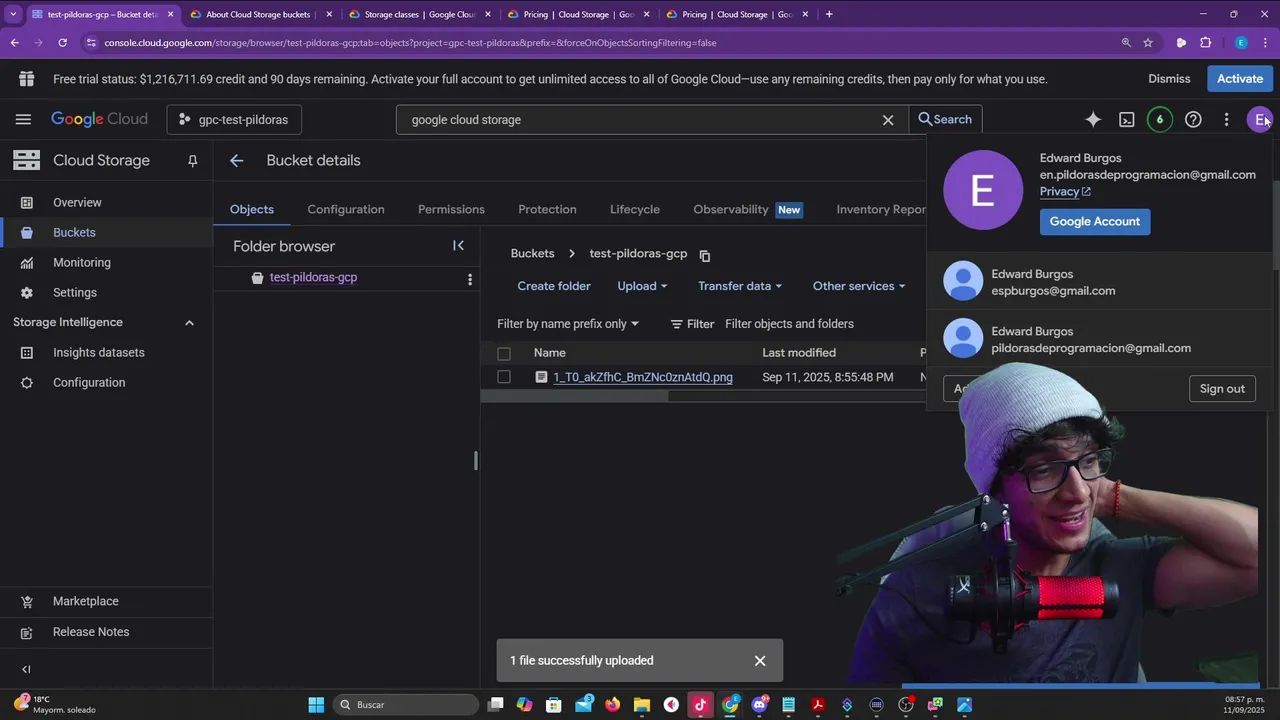
Task: Collapse the Folder browser panel
Action: click(458, 246)
